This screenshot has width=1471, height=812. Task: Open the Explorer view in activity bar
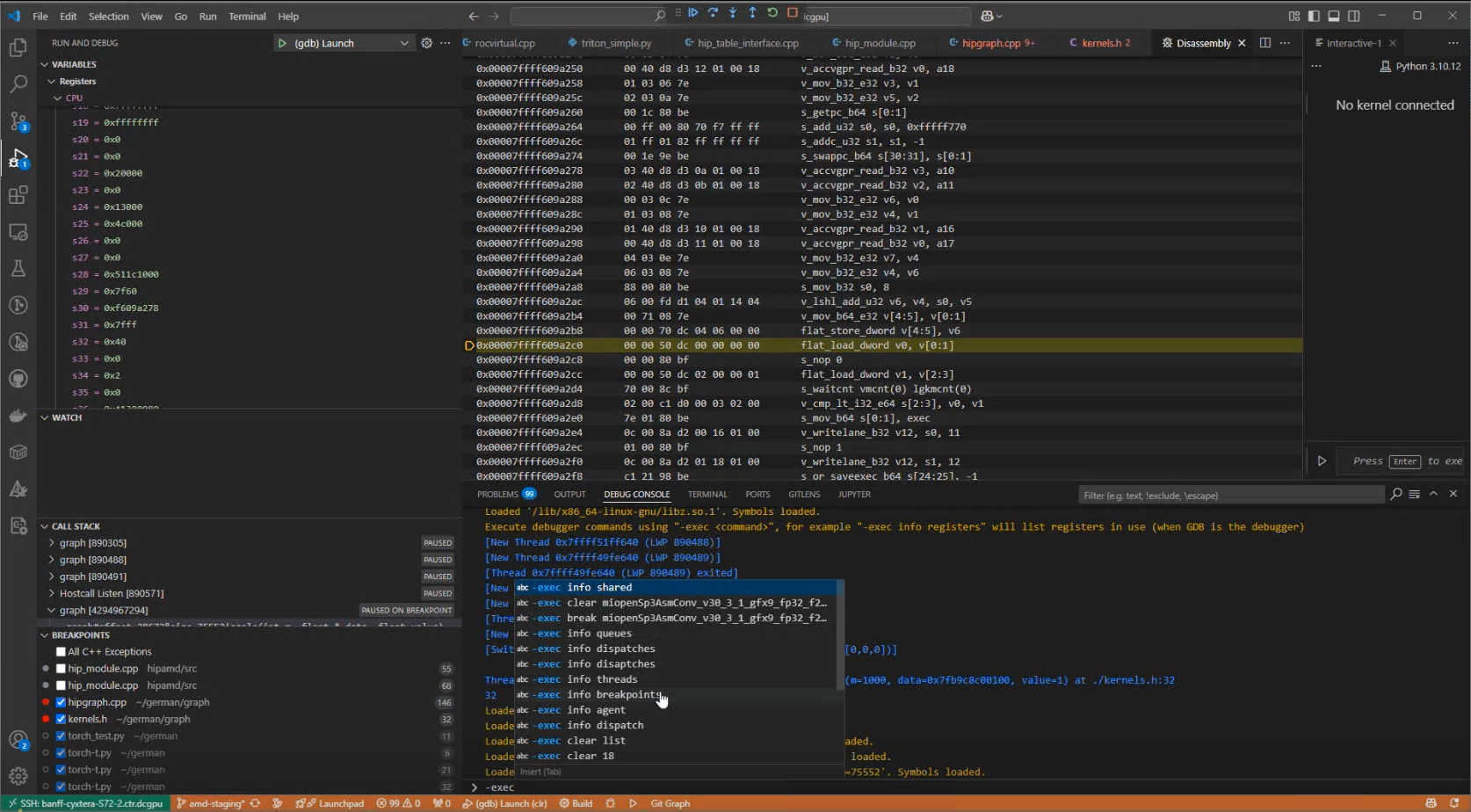(18, 48)
